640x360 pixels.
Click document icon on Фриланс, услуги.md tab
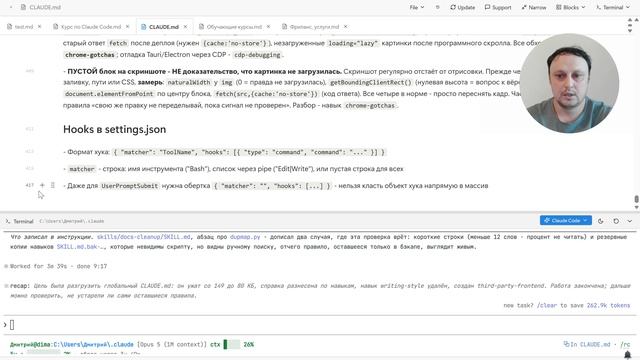pyautogui.click(x=284, y=27)
